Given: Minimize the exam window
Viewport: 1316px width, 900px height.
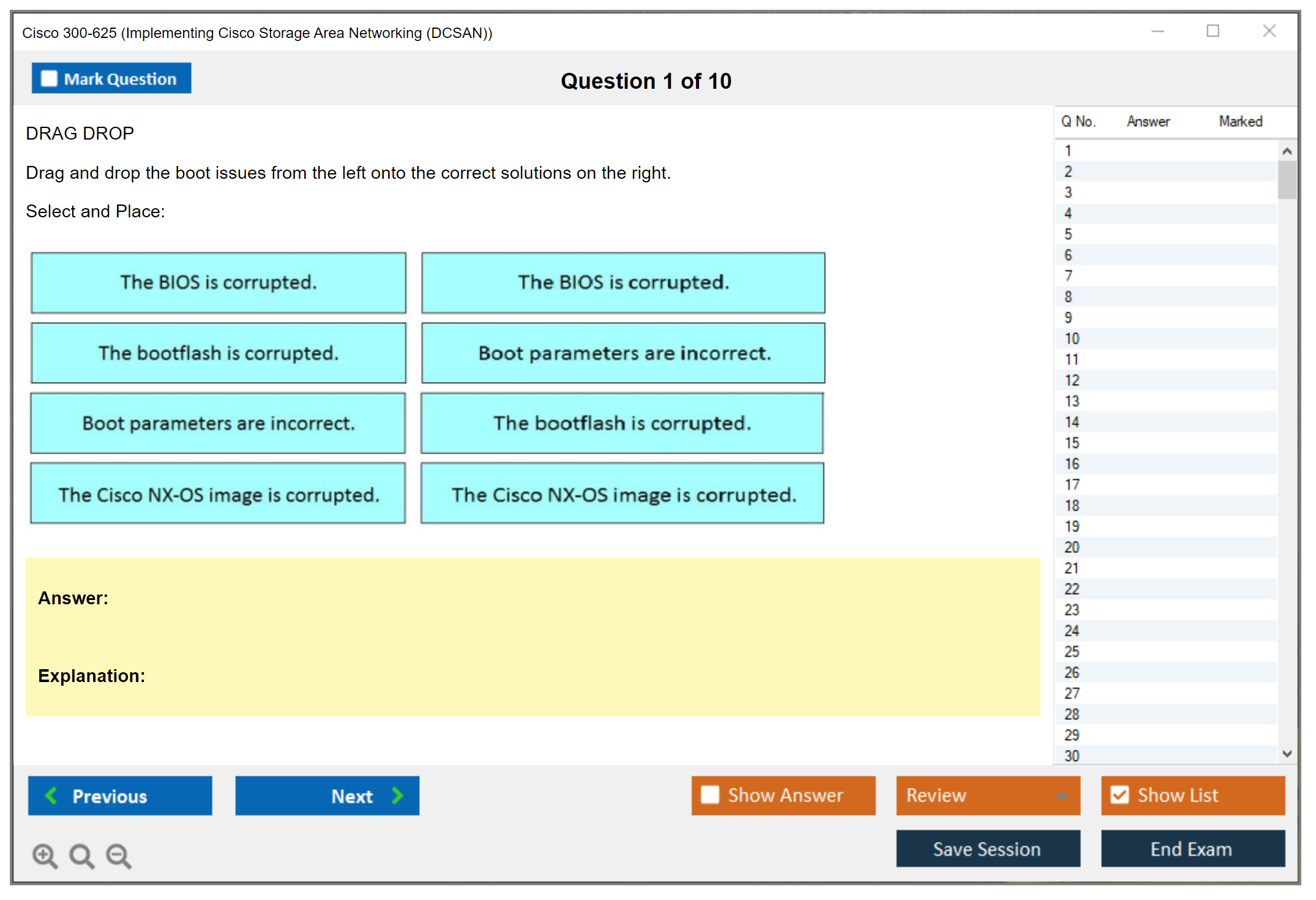Looking at the screenshot, I should tap(1157, 31).
